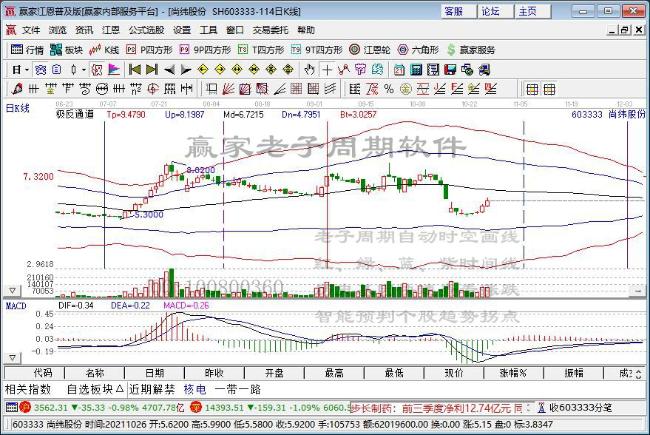Viewport: 650px width, 435px height.
Task: Open the 行情 market quotes view
Action: (x=27, y=50)
